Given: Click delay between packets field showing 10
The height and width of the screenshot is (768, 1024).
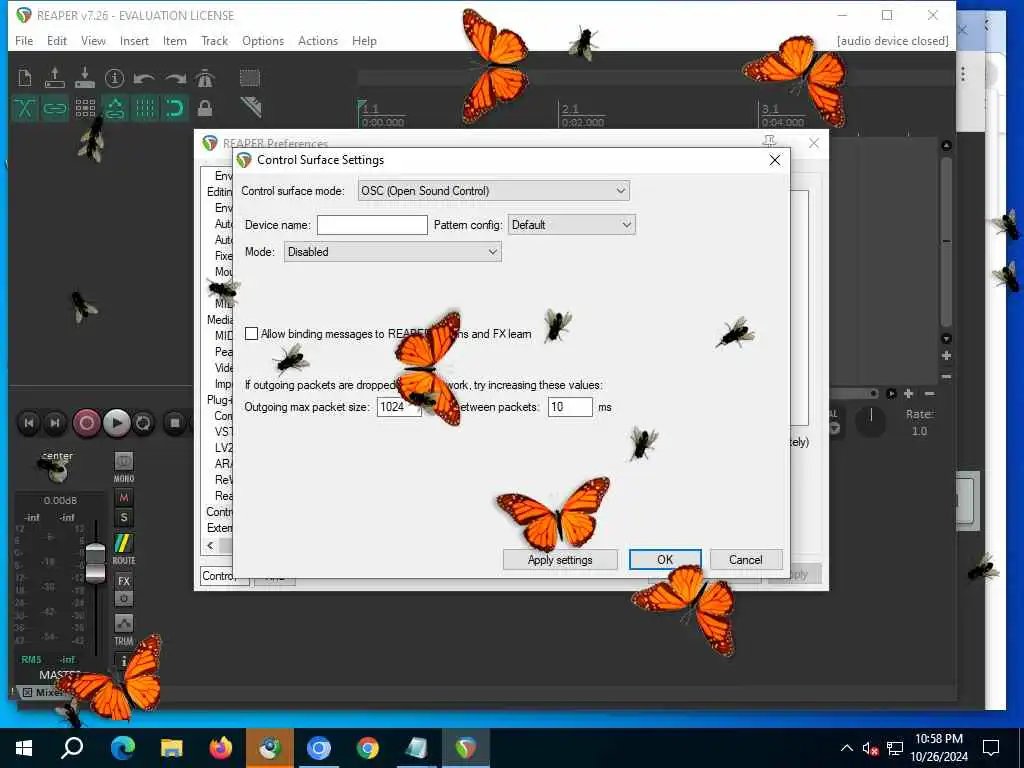Looking at the screenshot, I should click(570, 407).
